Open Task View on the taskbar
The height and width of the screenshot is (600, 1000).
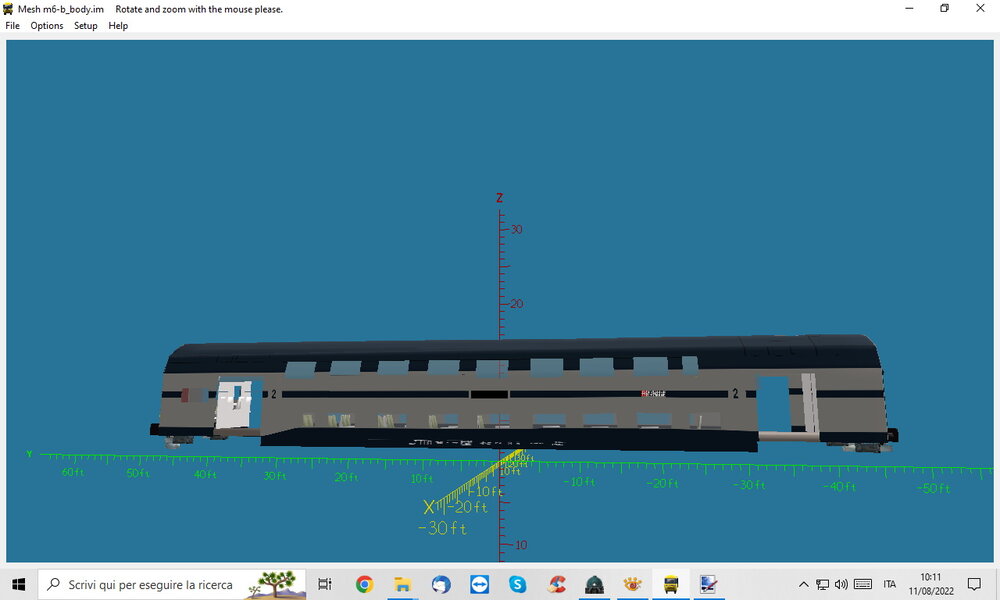point(325,584)
